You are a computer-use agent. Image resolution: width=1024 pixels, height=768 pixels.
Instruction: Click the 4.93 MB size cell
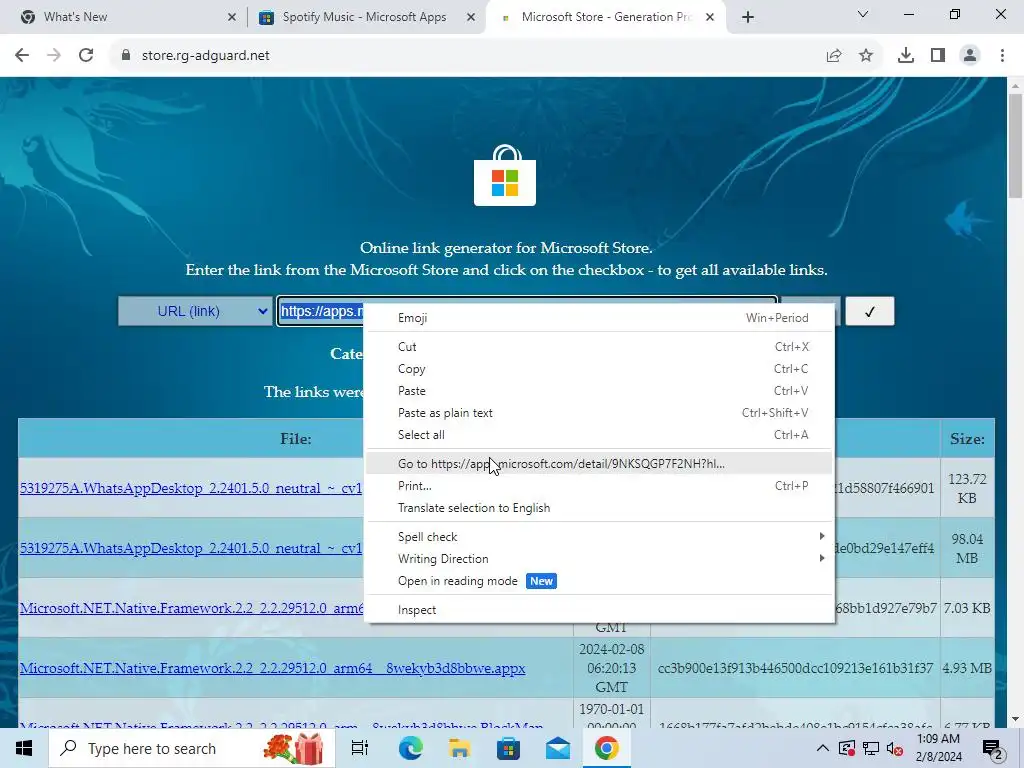click(x=967, y=669)
